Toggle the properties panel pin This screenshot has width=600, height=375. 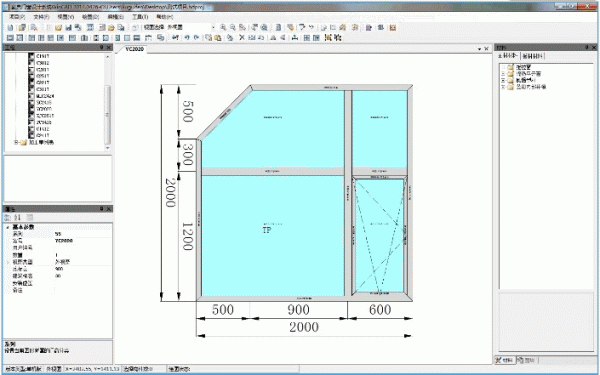102,209
